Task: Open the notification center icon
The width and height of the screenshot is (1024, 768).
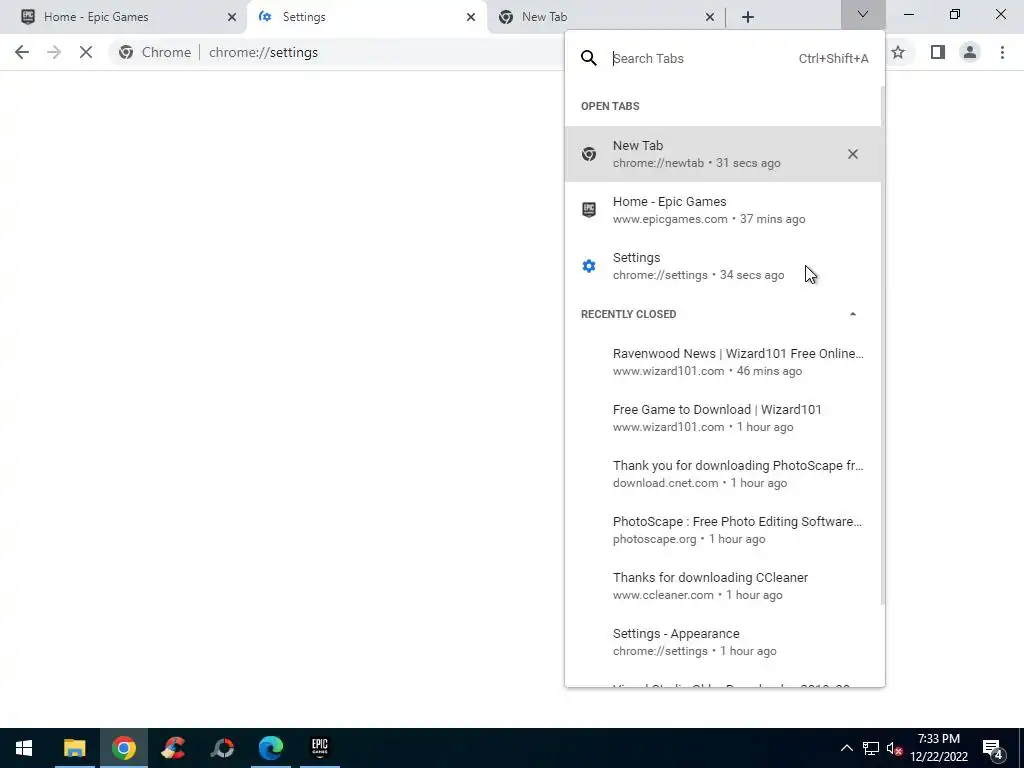Action: [993, 748]
